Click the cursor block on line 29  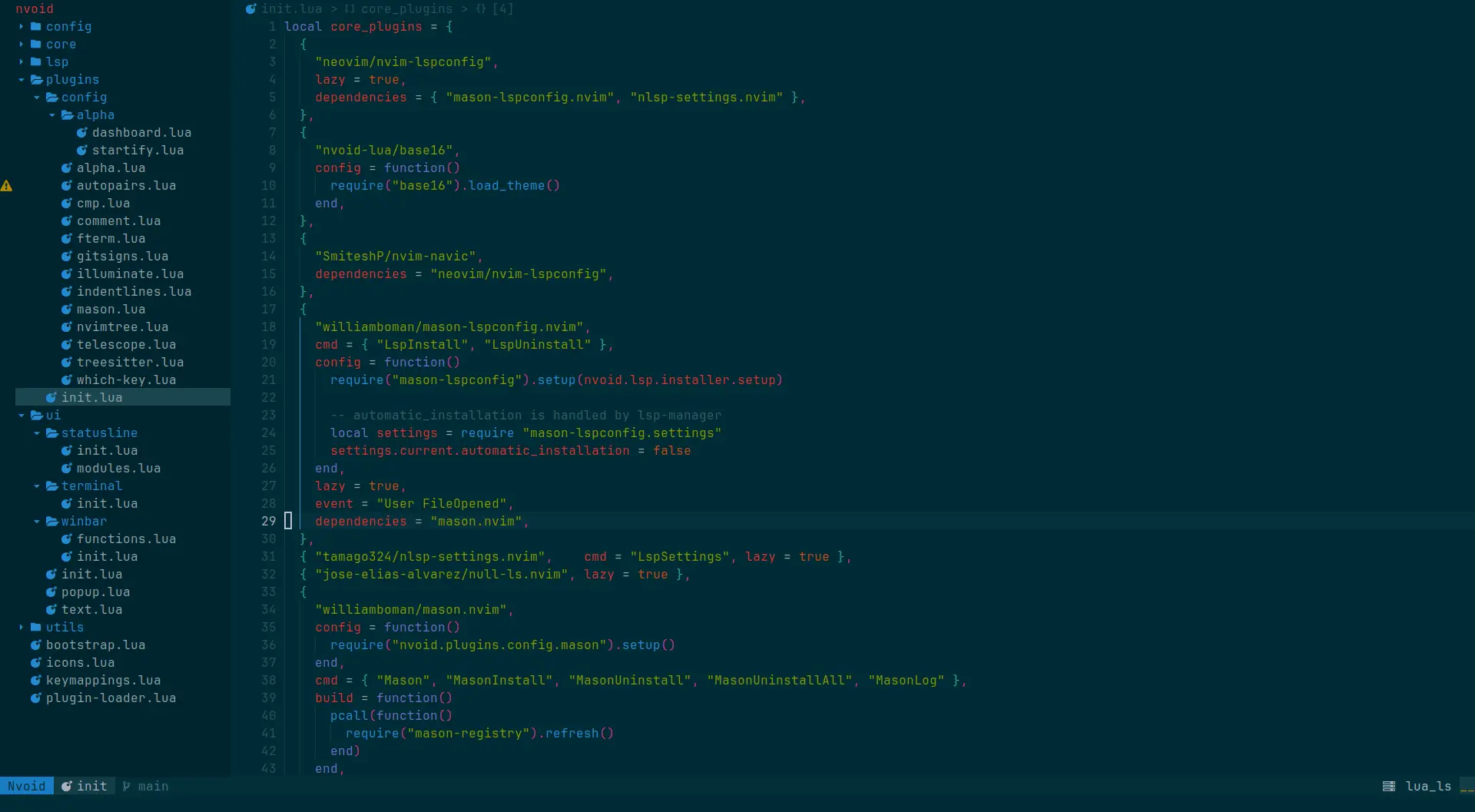click(x=288, y=522)
